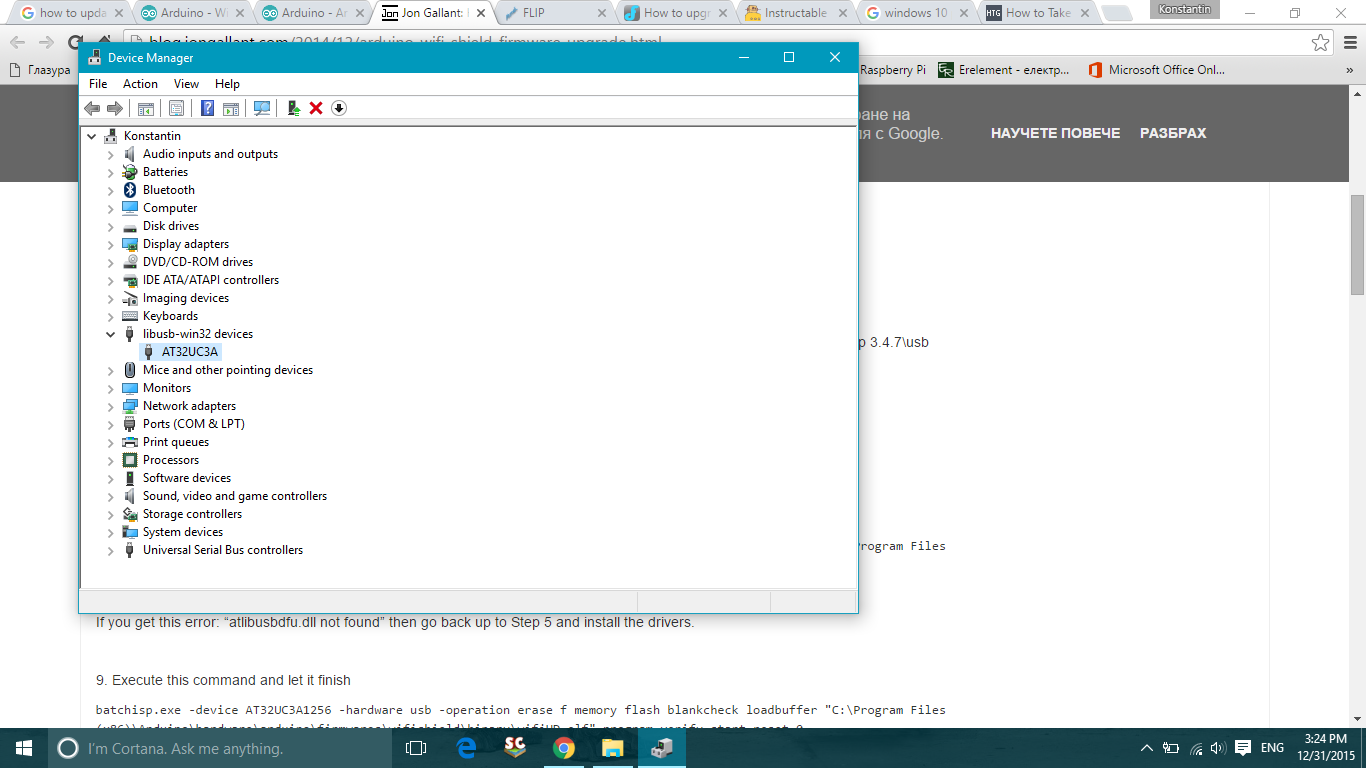Image resolution: width=1366 pixels, height=768 pixels.
Task: Go back using the toolbar back arrow
Action: tap(92, 107)
